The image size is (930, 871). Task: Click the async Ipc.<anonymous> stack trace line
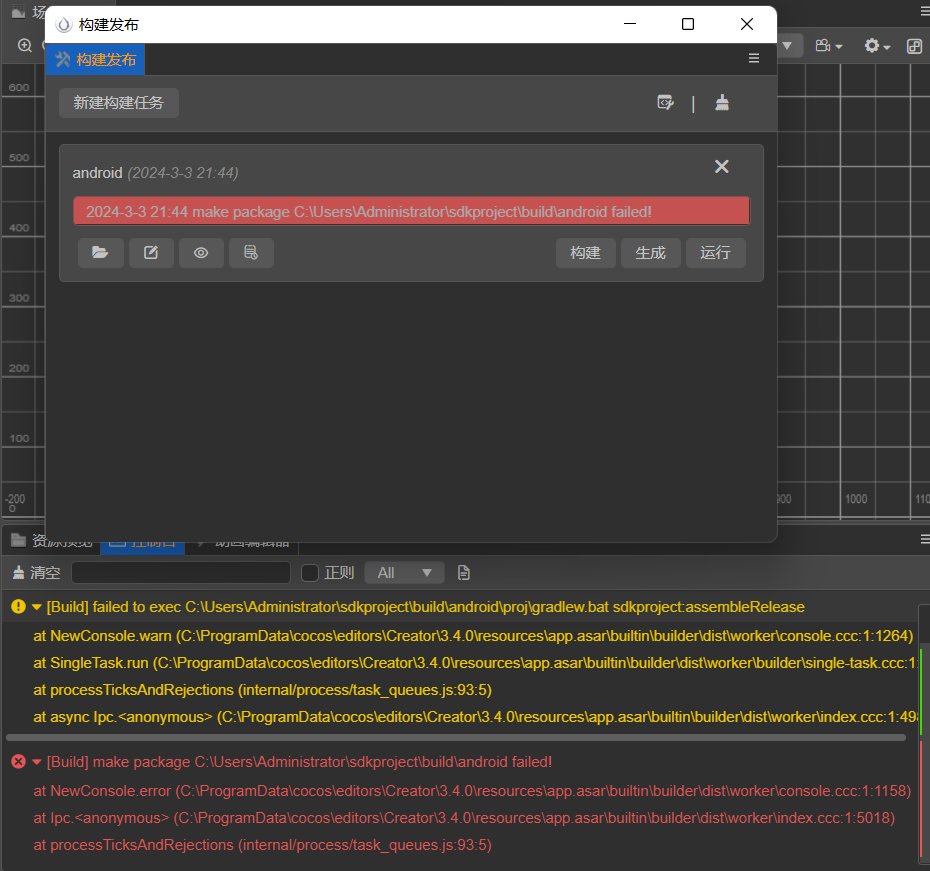[x=475, y=717]
